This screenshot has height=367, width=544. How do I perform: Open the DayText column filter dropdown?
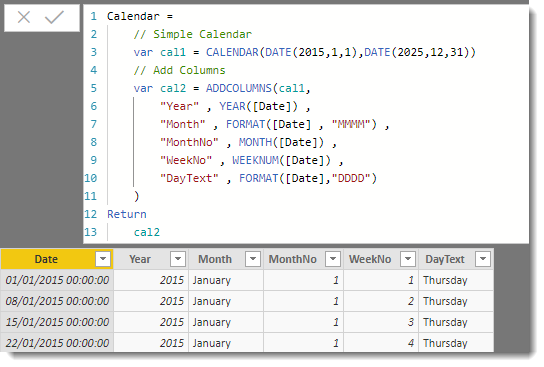click(x=483, y=259)
